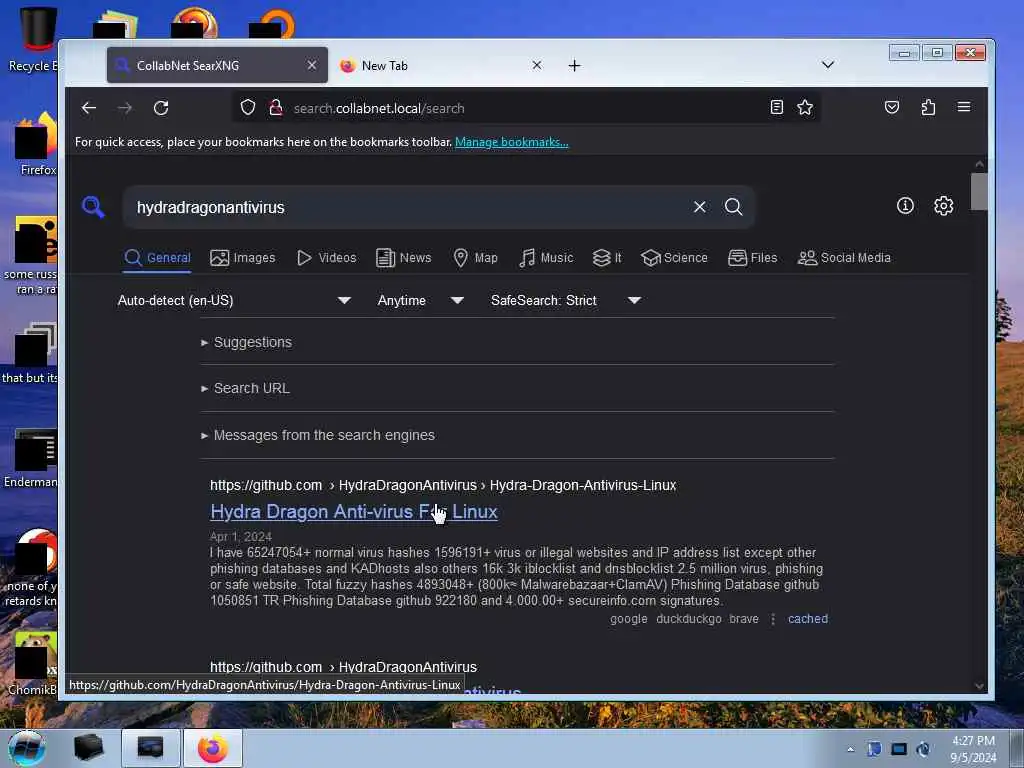Open the Auto-detect (en-US) language dropdown
Screen dimensions: 1024x768
point(234,300)
